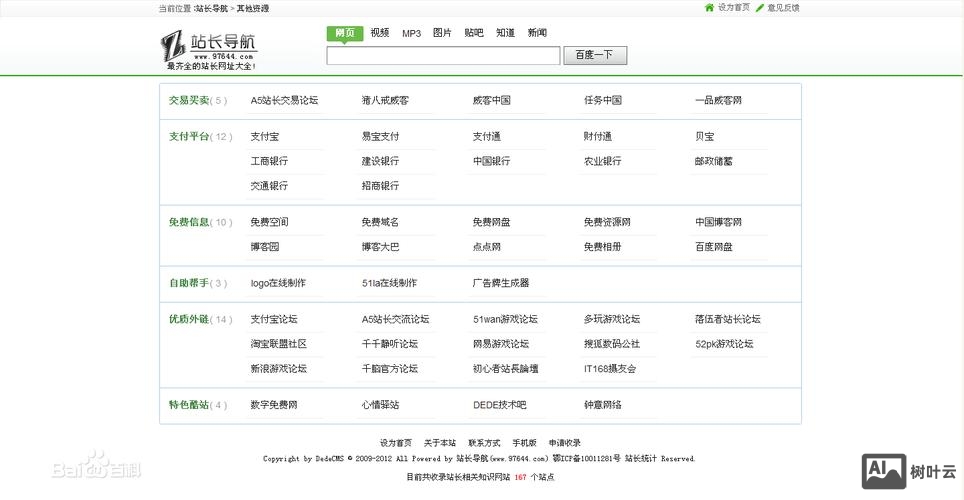
Task: Open the 优质外链 category heading
Action: click(x=189, y=319)
